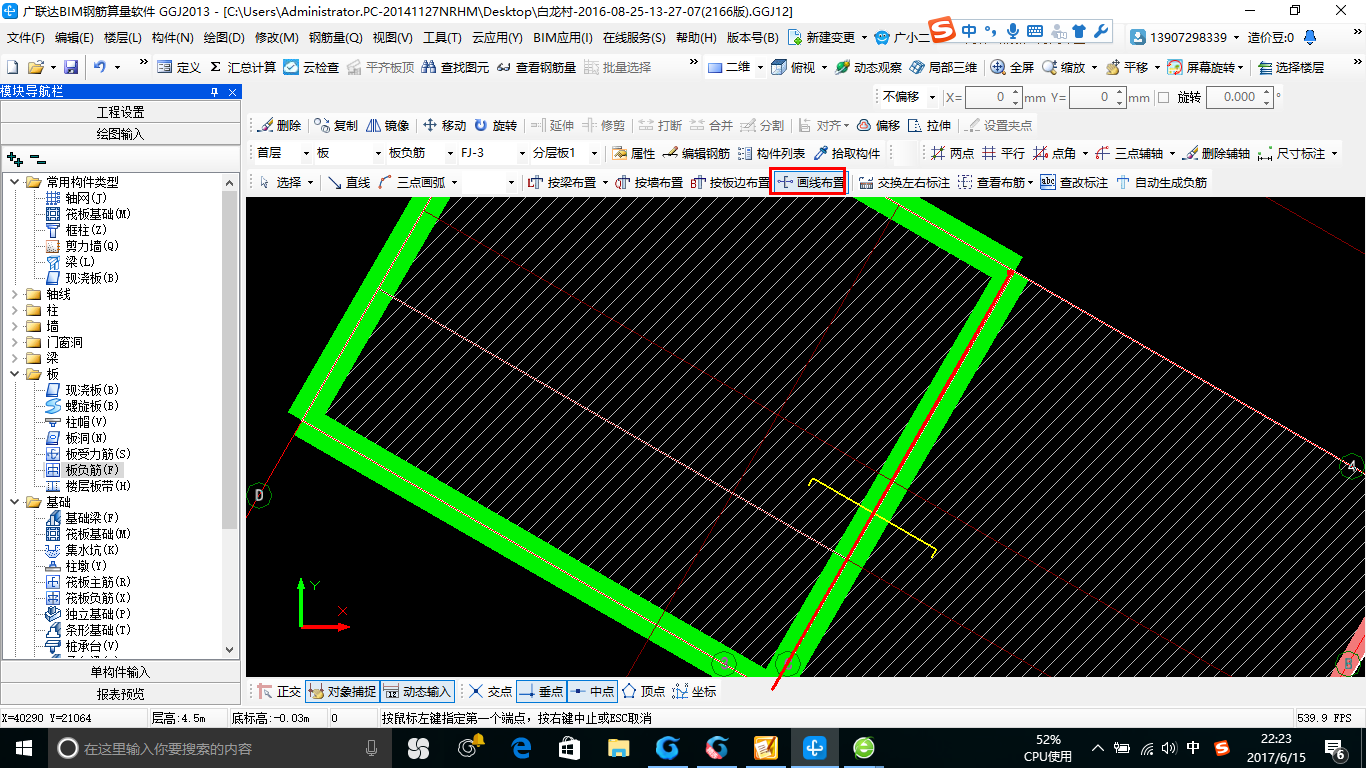Screen dimensions: 1366x768
Task: Click 按墙布置 layout by wall
Action: coord(649,182)
